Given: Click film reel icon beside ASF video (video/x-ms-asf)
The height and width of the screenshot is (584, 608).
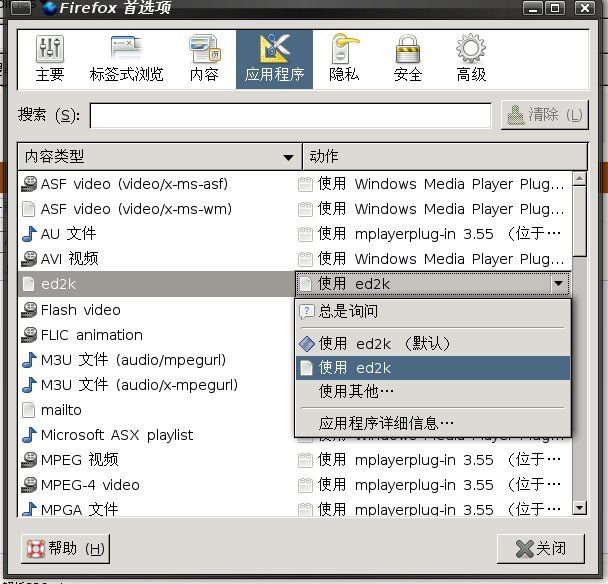Looking at the screenshot, I should click(29, 184).
